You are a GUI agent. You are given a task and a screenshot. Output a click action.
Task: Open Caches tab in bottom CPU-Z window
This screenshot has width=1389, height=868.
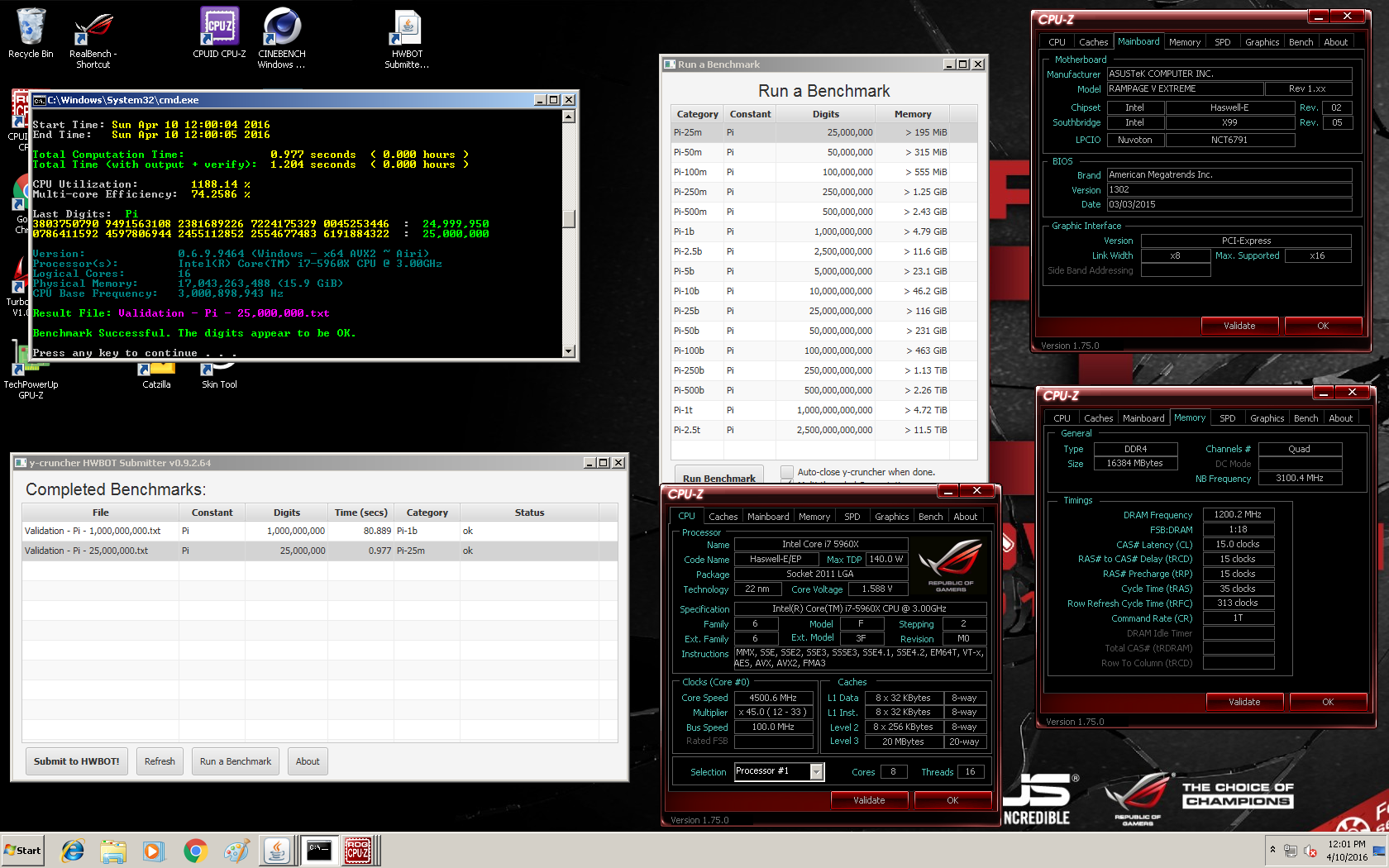pos(723,517)
